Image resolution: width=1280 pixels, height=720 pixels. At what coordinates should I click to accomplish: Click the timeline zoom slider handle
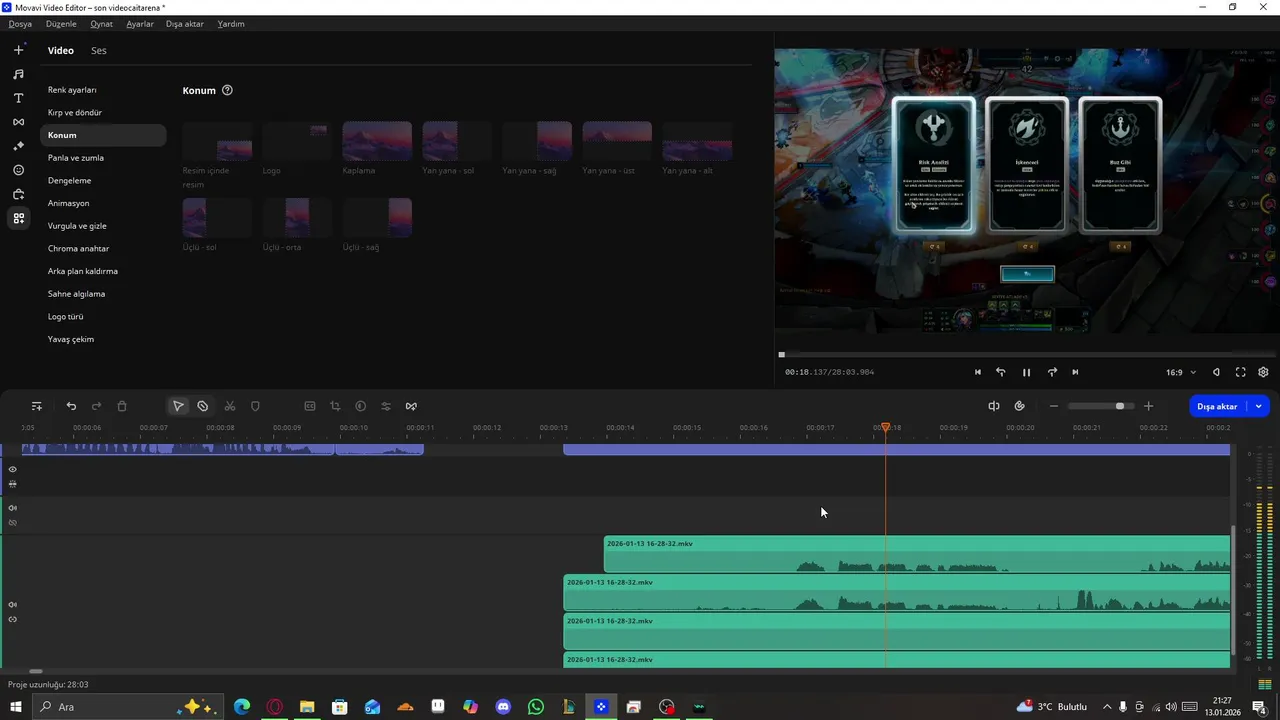tap(1120, 406)
